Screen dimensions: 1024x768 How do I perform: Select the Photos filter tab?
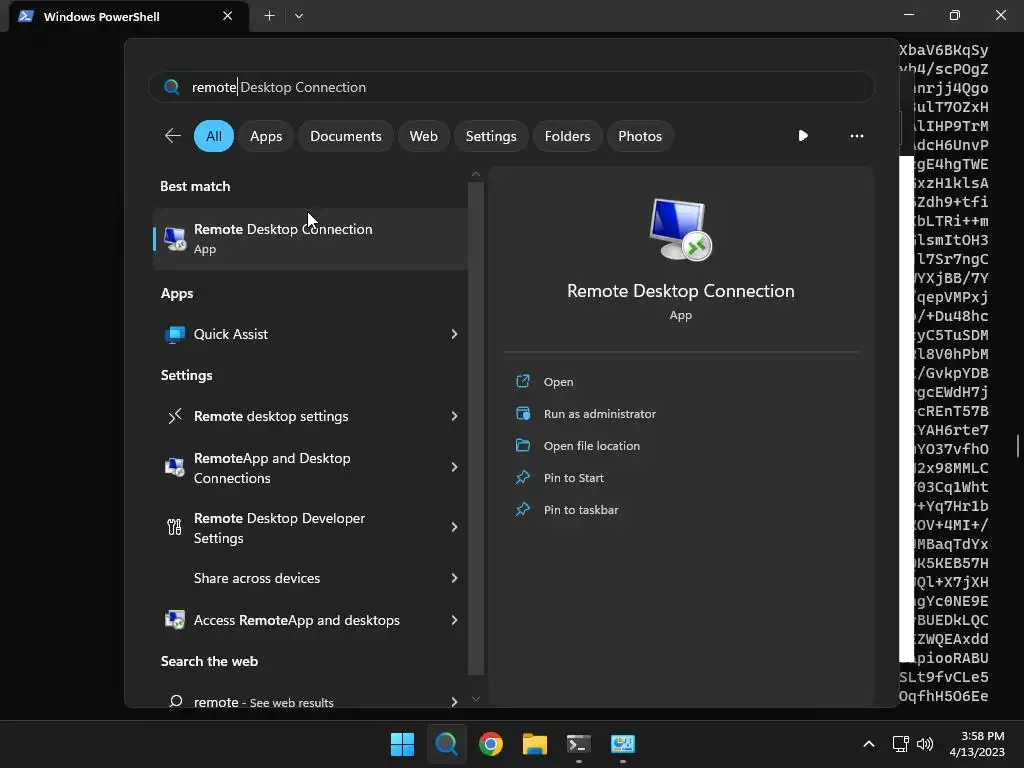click(639, 136)
